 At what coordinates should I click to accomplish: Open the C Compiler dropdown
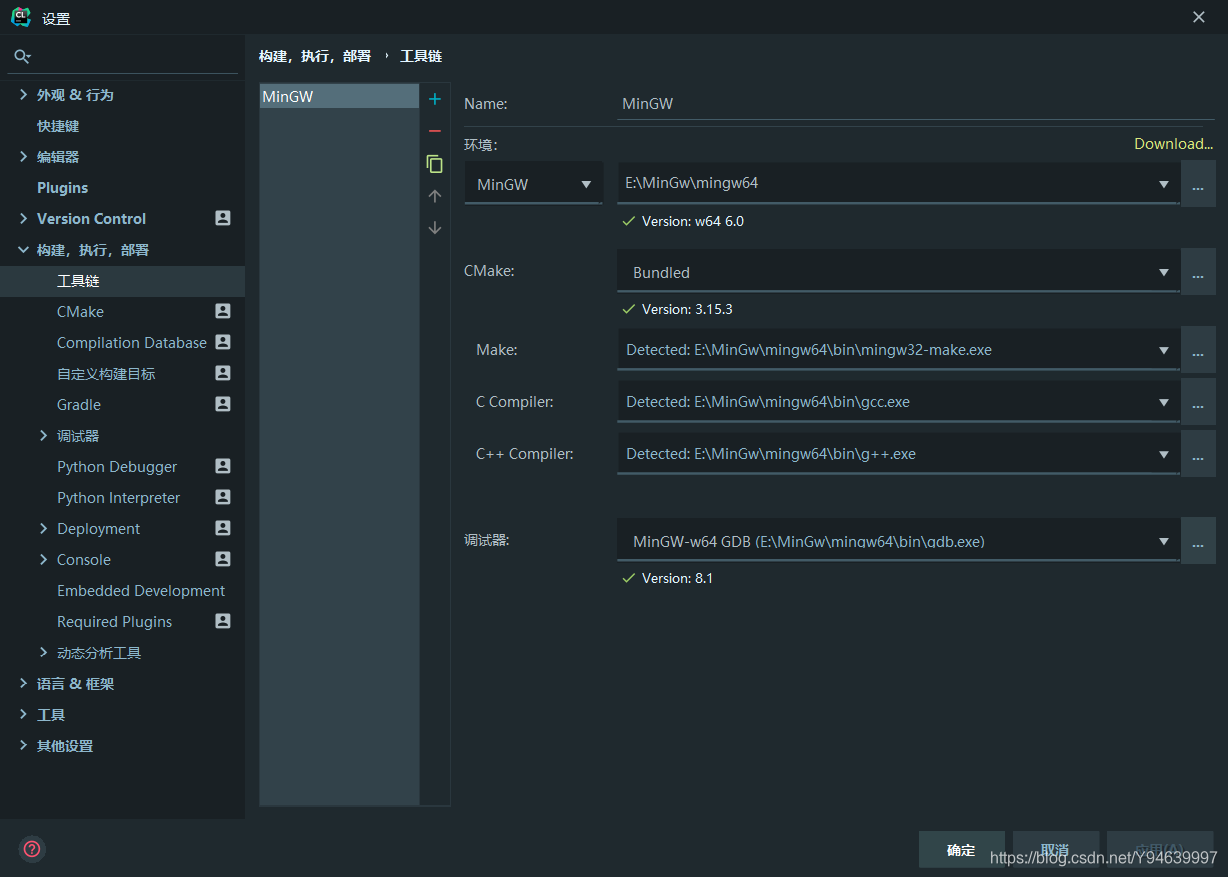[x=1164, y=402]
